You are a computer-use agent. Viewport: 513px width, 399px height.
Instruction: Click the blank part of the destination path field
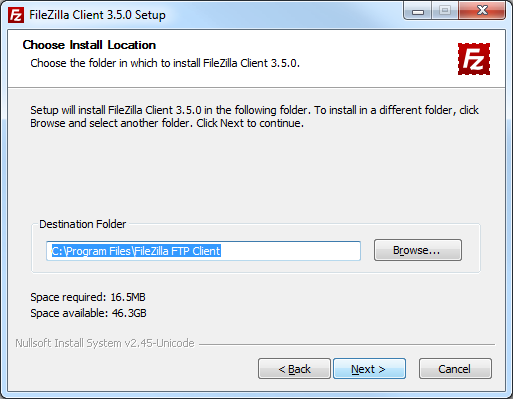[x=290, y=251]
